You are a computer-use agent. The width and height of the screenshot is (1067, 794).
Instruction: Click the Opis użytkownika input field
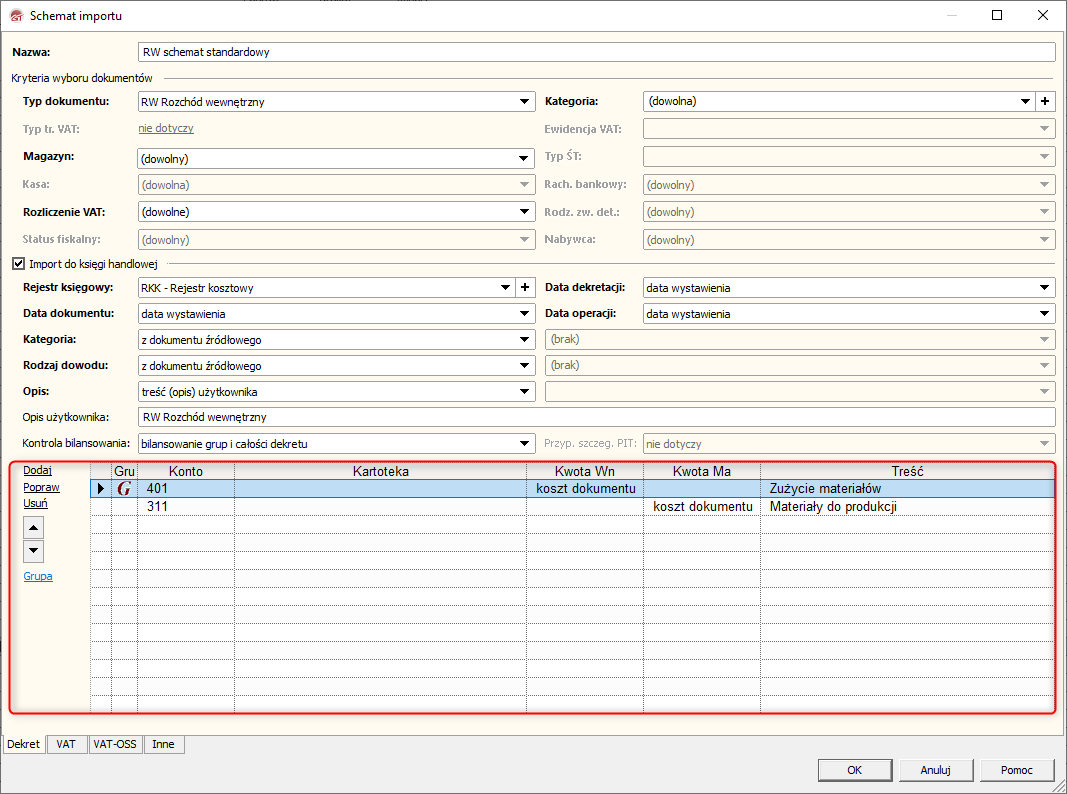(597, 417)
